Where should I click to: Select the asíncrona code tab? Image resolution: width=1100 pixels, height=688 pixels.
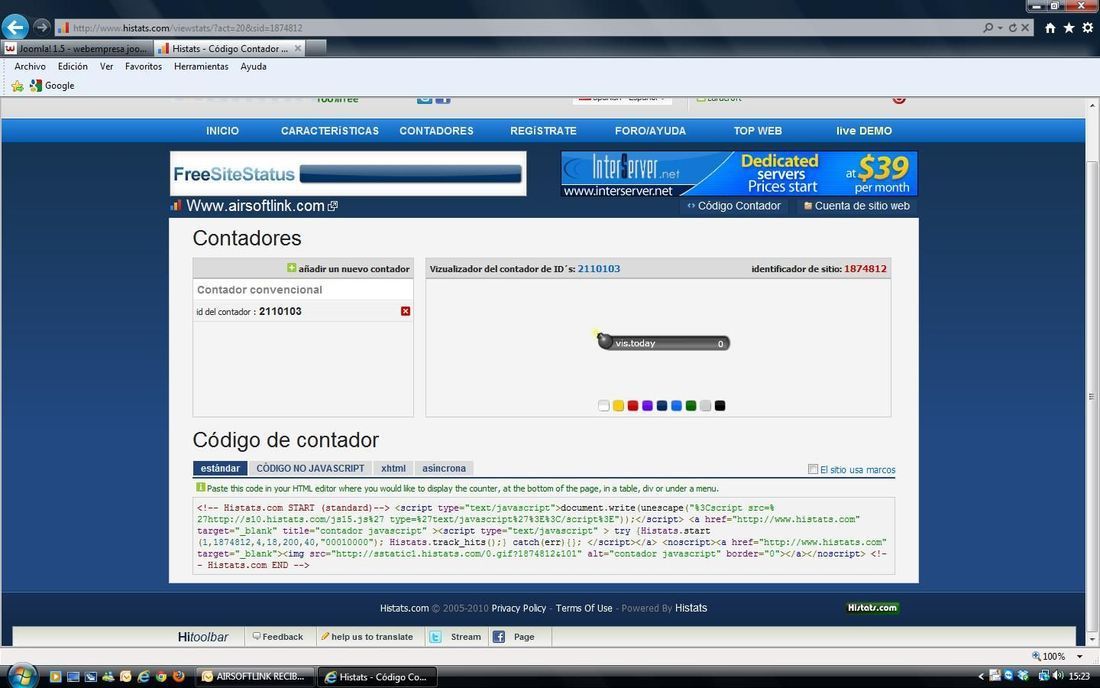444,468
